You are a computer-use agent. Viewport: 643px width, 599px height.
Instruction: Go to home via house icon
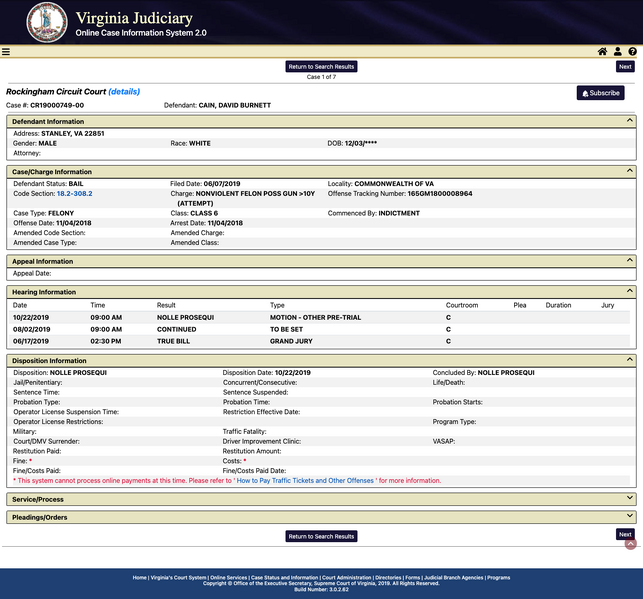(x=602, y=52)
